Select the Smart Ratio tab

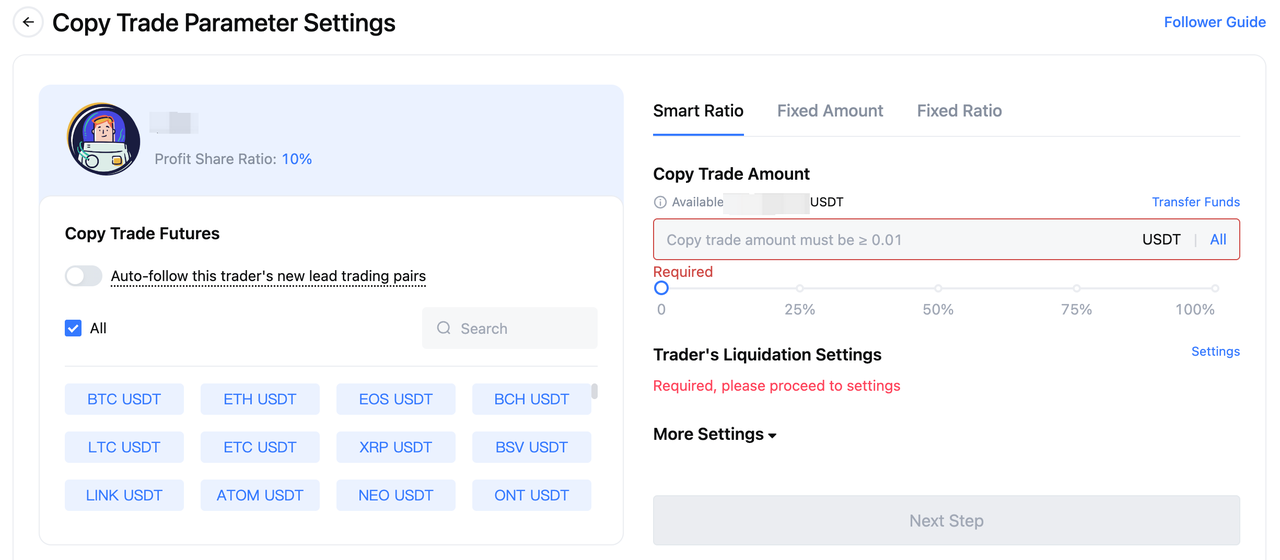tap(698, 111)
